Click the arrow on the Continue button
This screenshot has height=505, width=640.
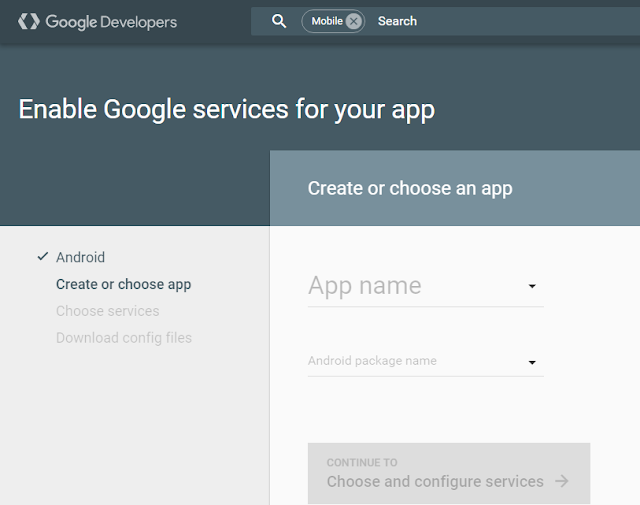click(x=562, y=481)
